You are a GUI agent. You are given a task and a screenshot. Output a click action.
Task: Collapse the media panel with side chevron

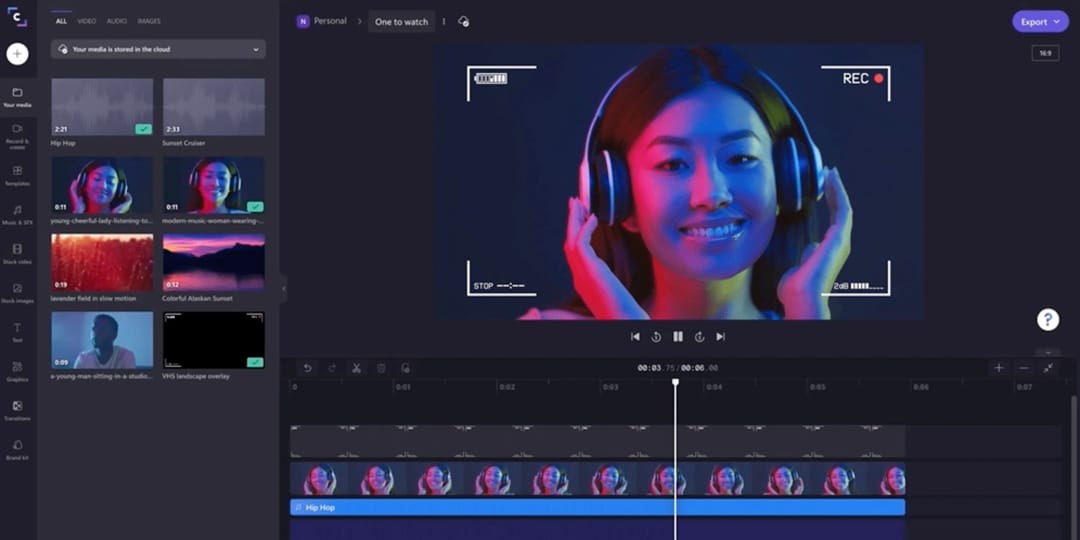[x=283, y=288]
